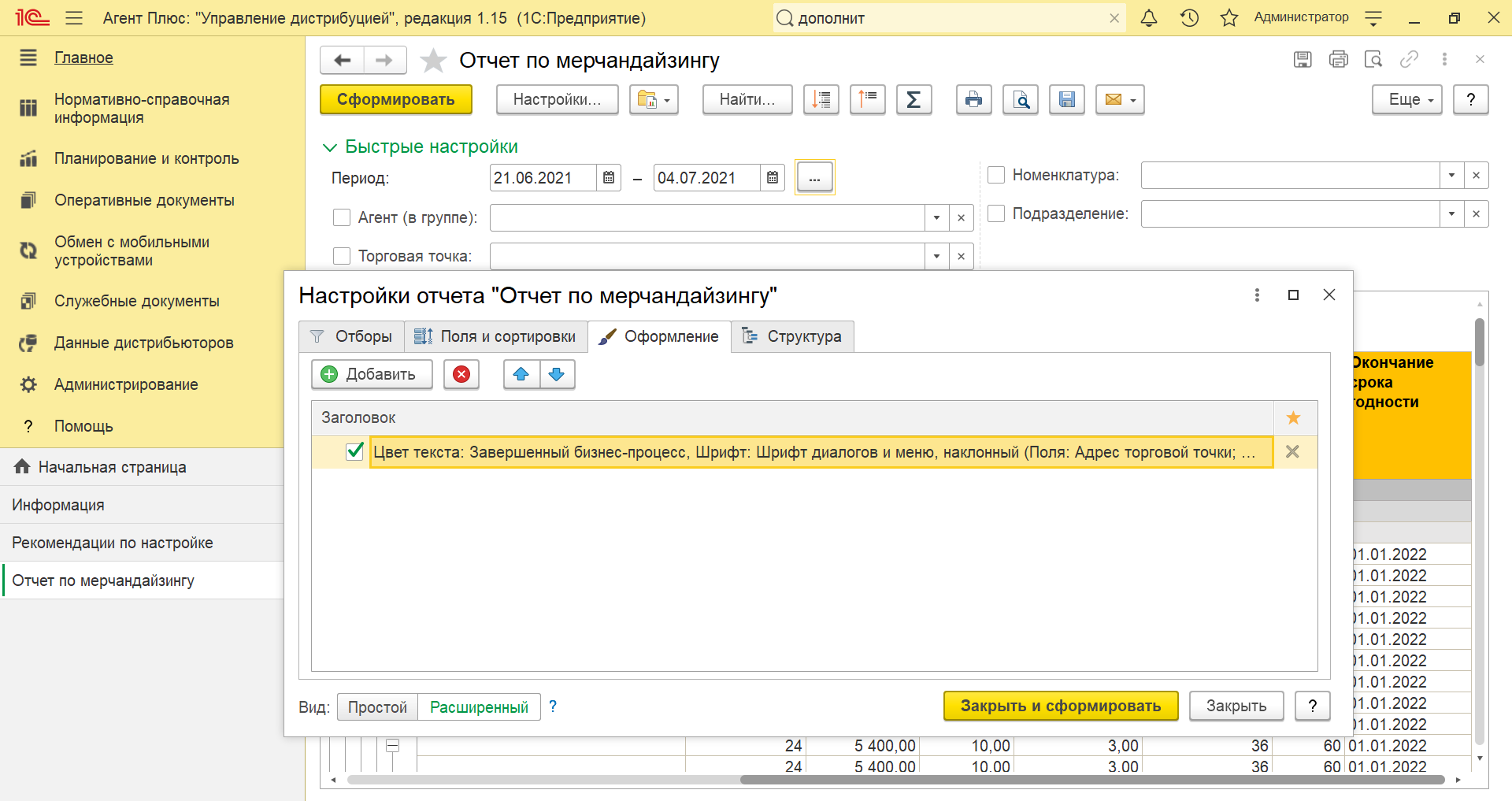Click Сформировать button

396,99
